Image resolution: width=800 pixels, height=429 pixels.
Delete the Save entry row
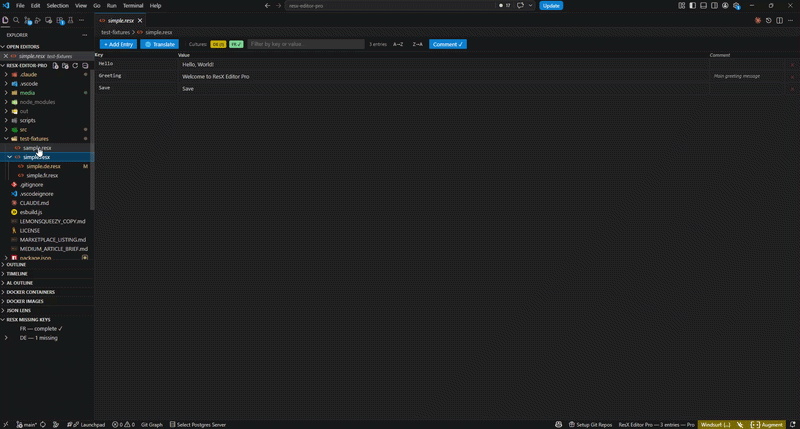pos(792,89)
